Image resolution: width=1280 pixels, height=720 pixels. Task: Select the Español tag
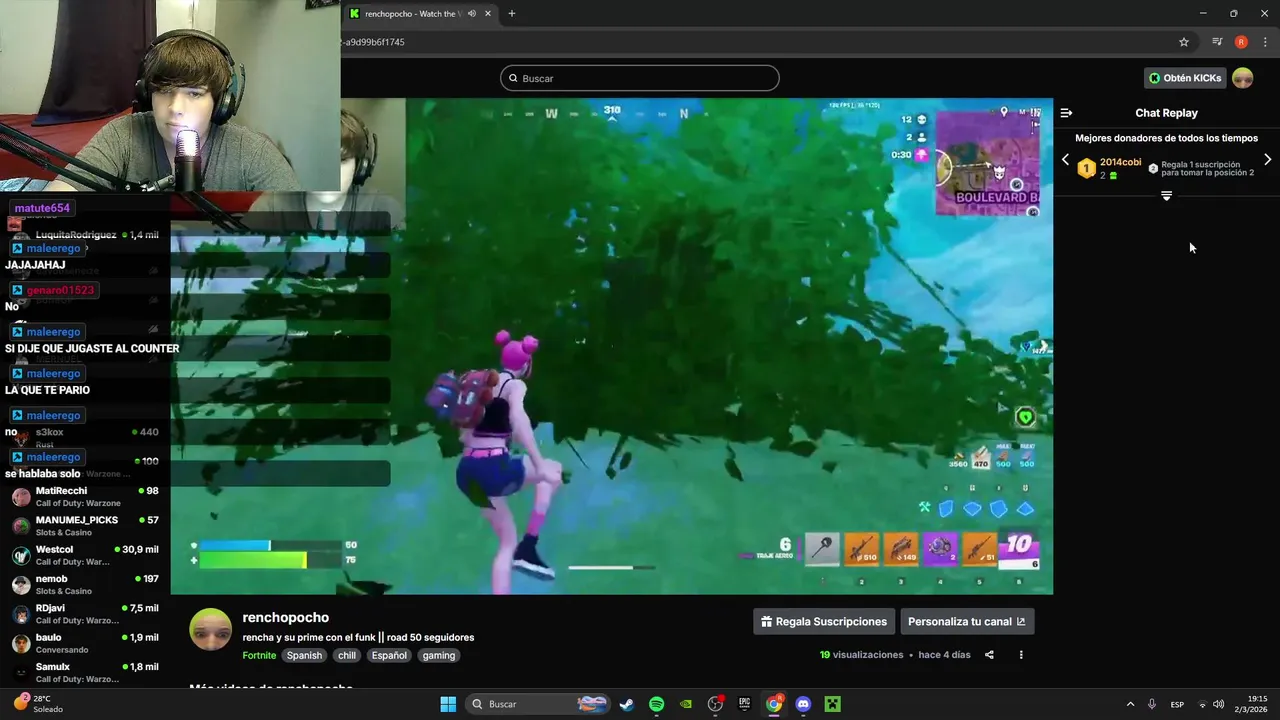[389, 656]
